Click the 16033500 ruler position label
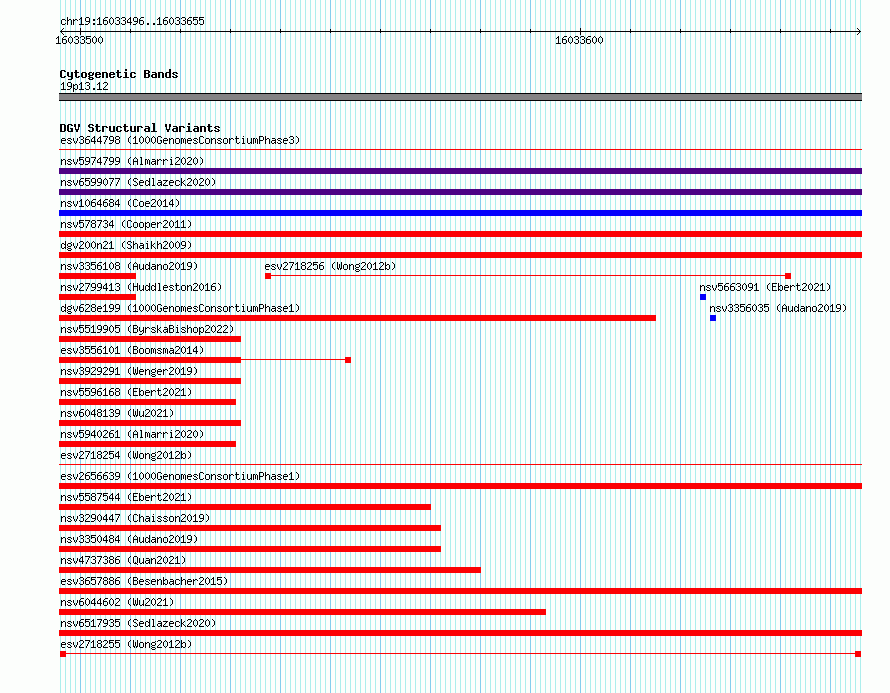The width and height of the screenshot is (890, 693). point(79,40)
